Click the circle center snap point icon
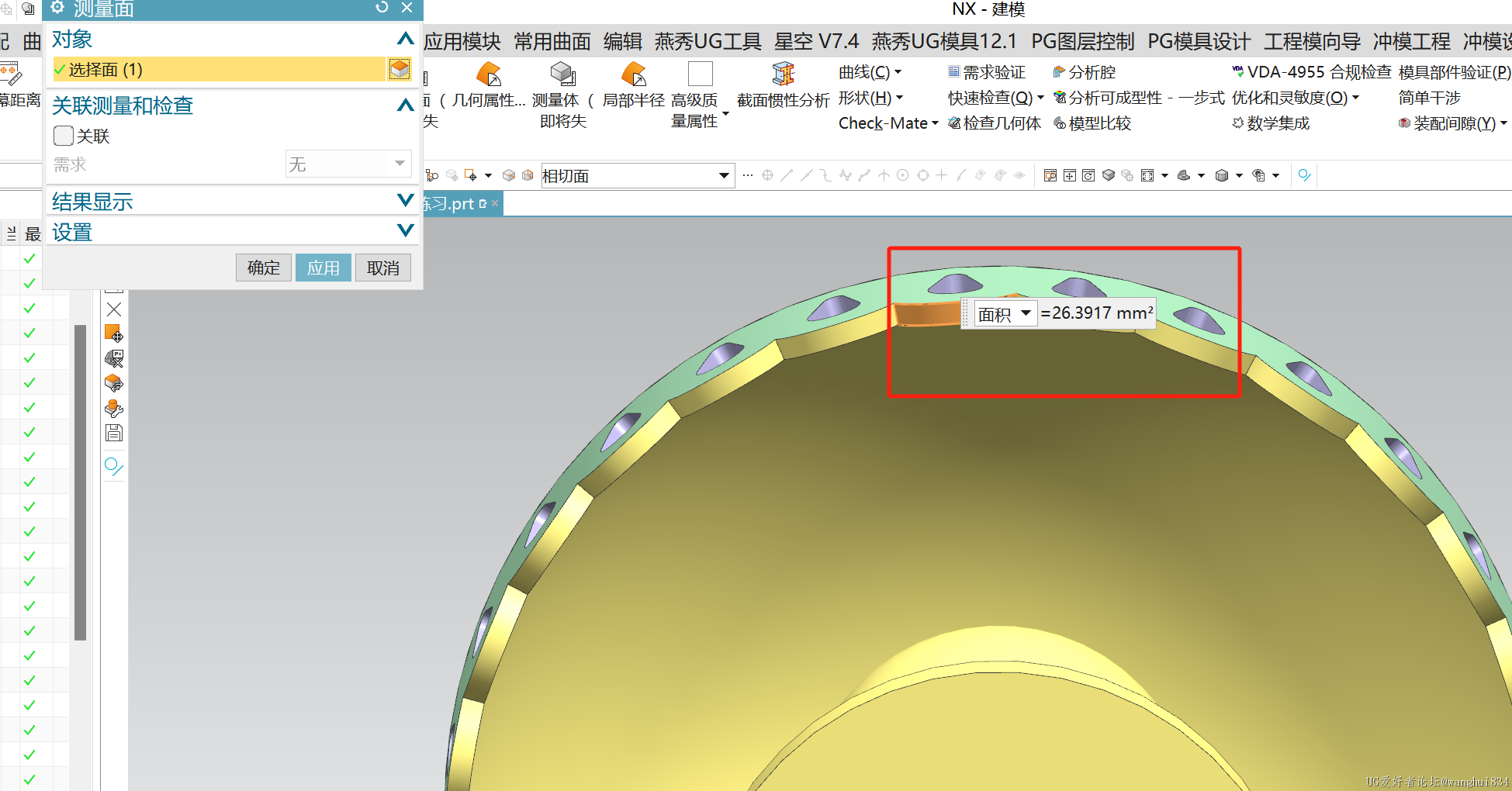The image size is (1512, 791). (903, 175)
